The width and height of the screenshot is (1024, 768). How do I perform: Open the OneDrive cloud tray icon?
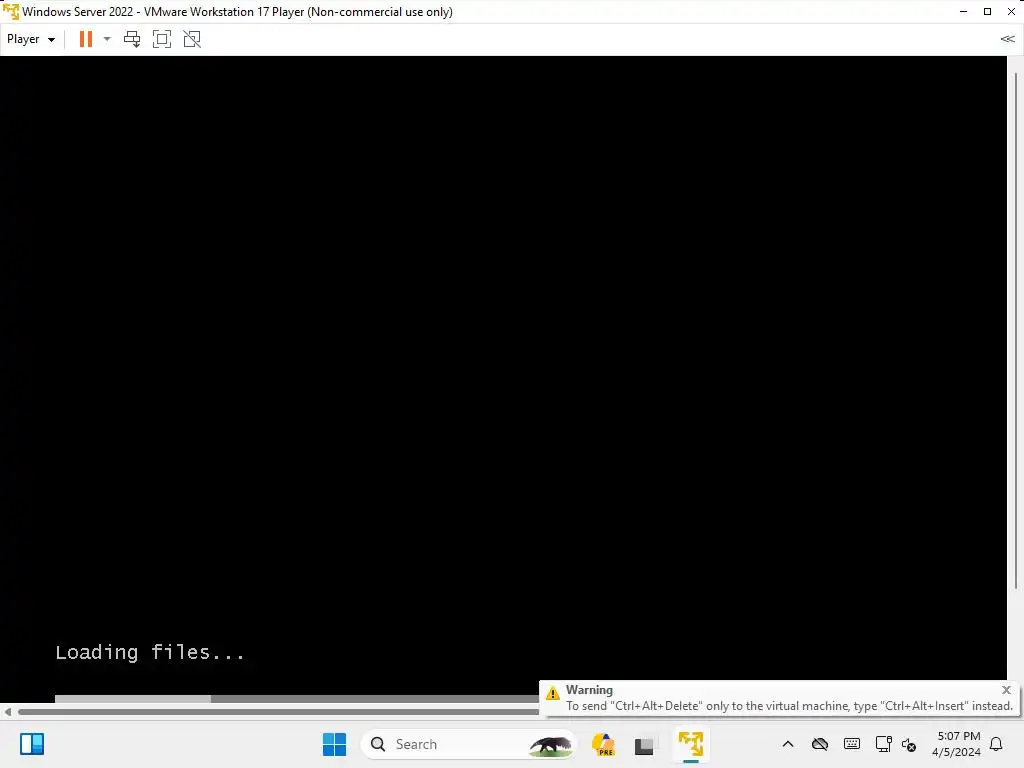pyautogui.click(x=820, y=744)
